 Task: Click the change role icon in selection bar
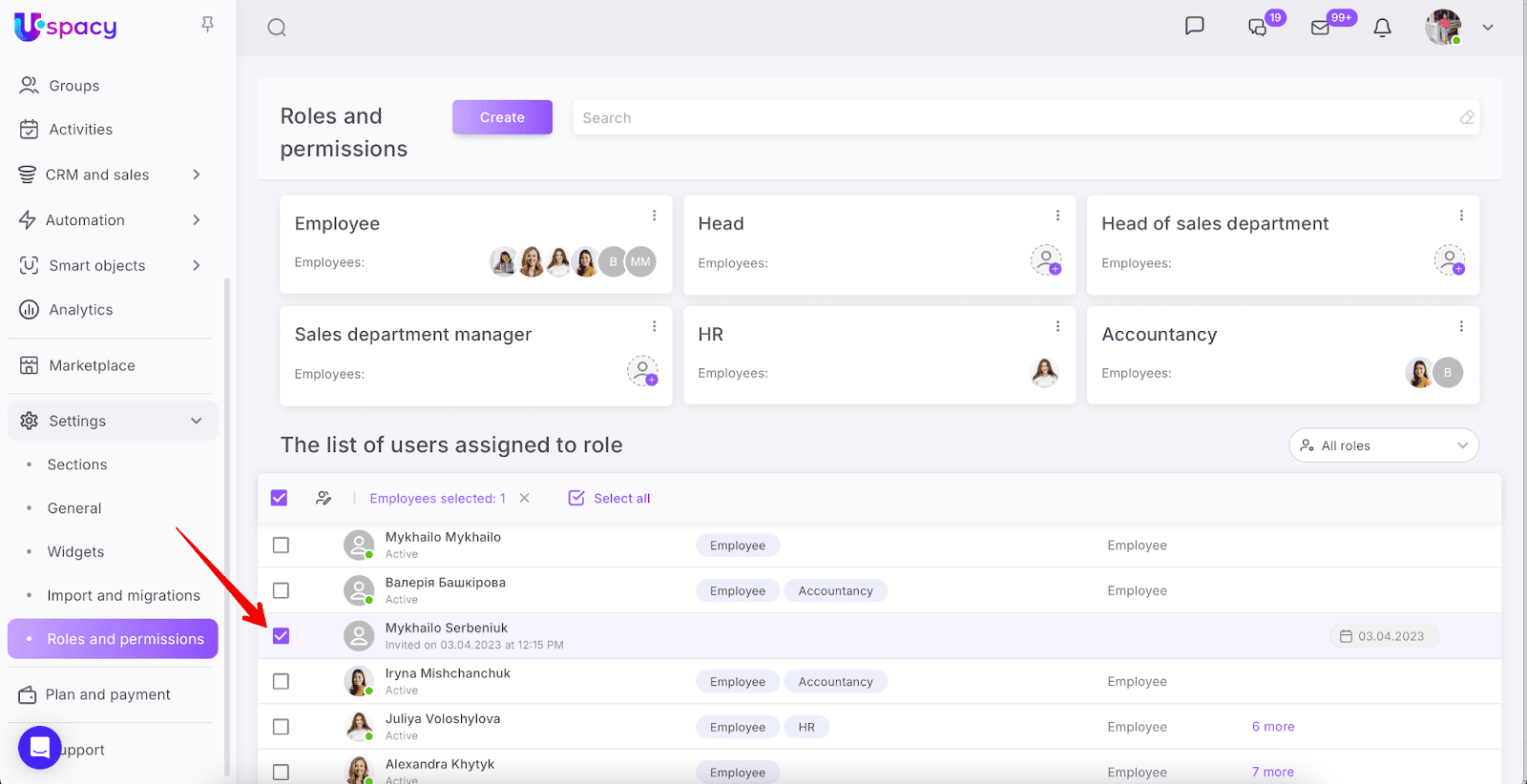[x=324, y=498]
